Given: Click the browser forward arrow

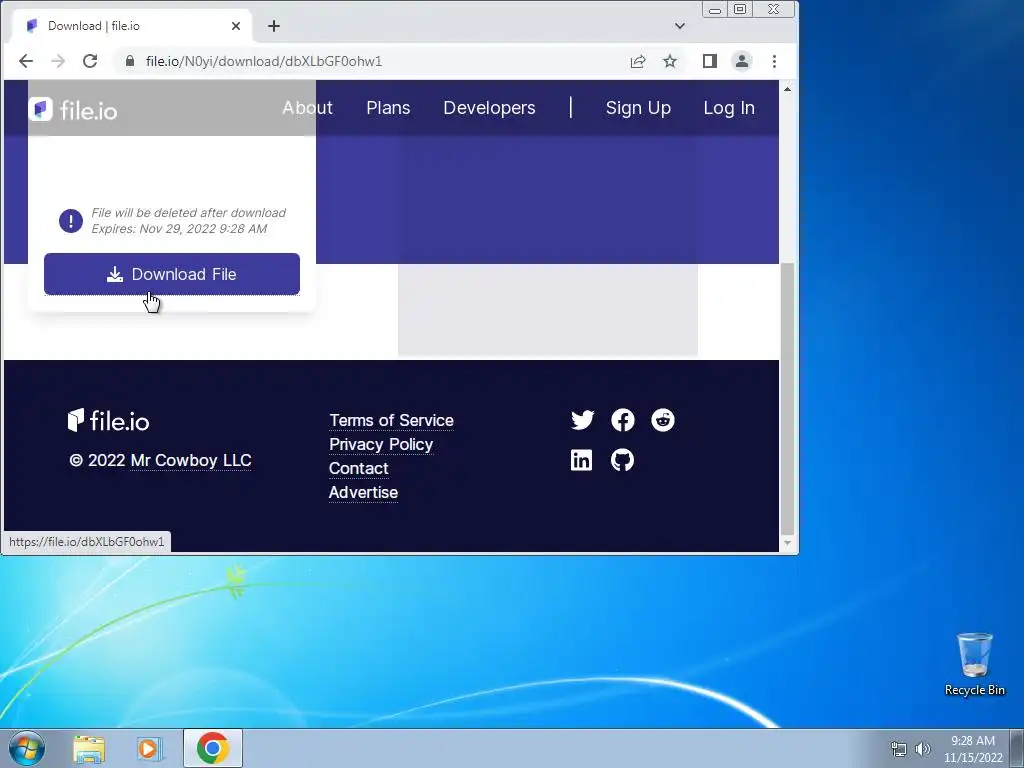Looking at the screenshot, I should (x=58, y=61).
